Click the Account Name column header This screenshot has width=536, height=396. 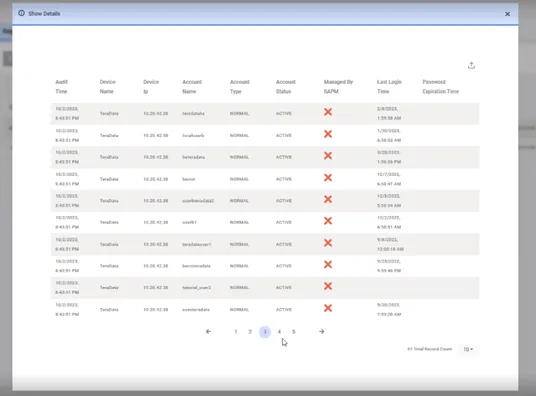click(x=192, y=87)
